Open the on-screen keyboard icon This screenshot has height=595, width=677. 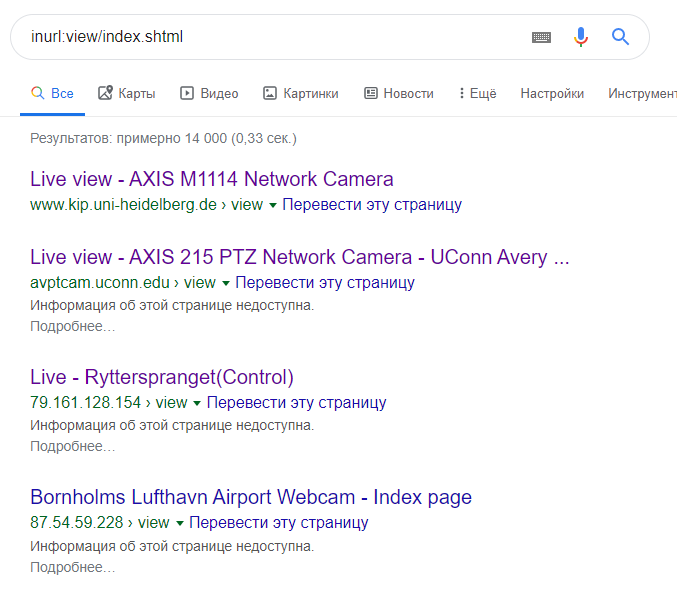point(541,37)
